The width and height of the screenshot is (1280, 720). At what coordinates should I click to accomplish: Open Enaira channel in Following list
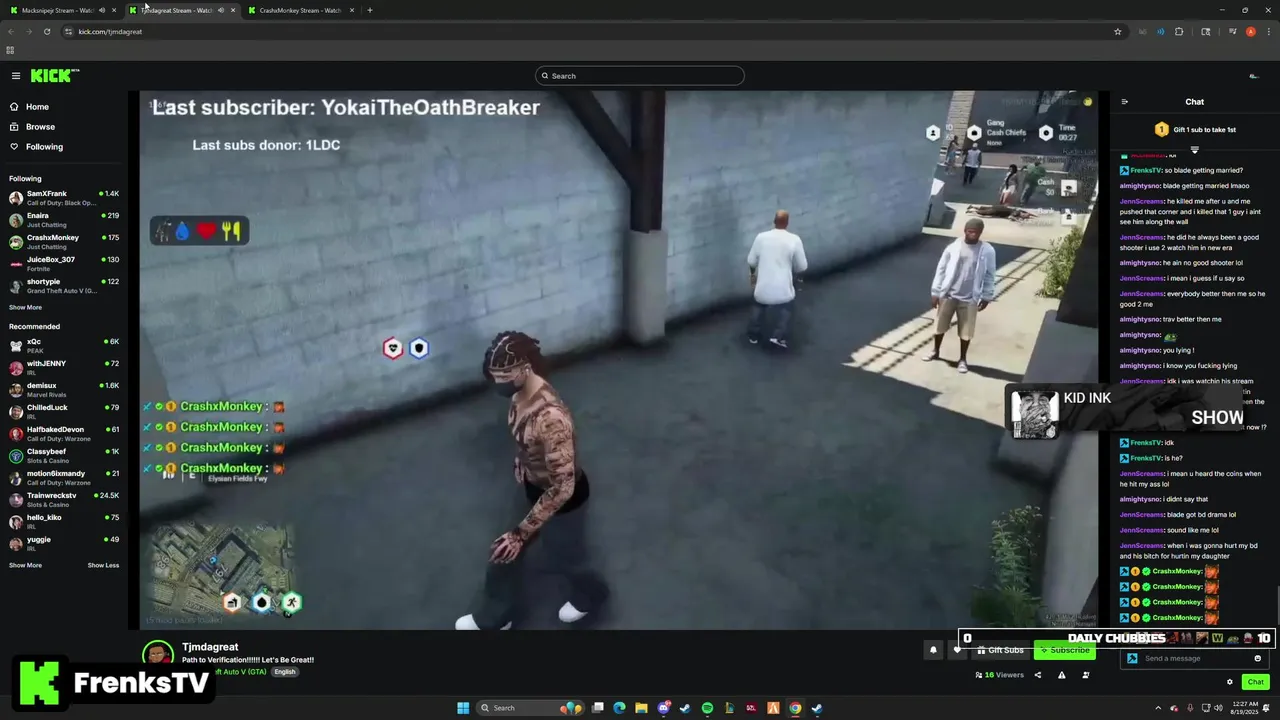[64, 220]
